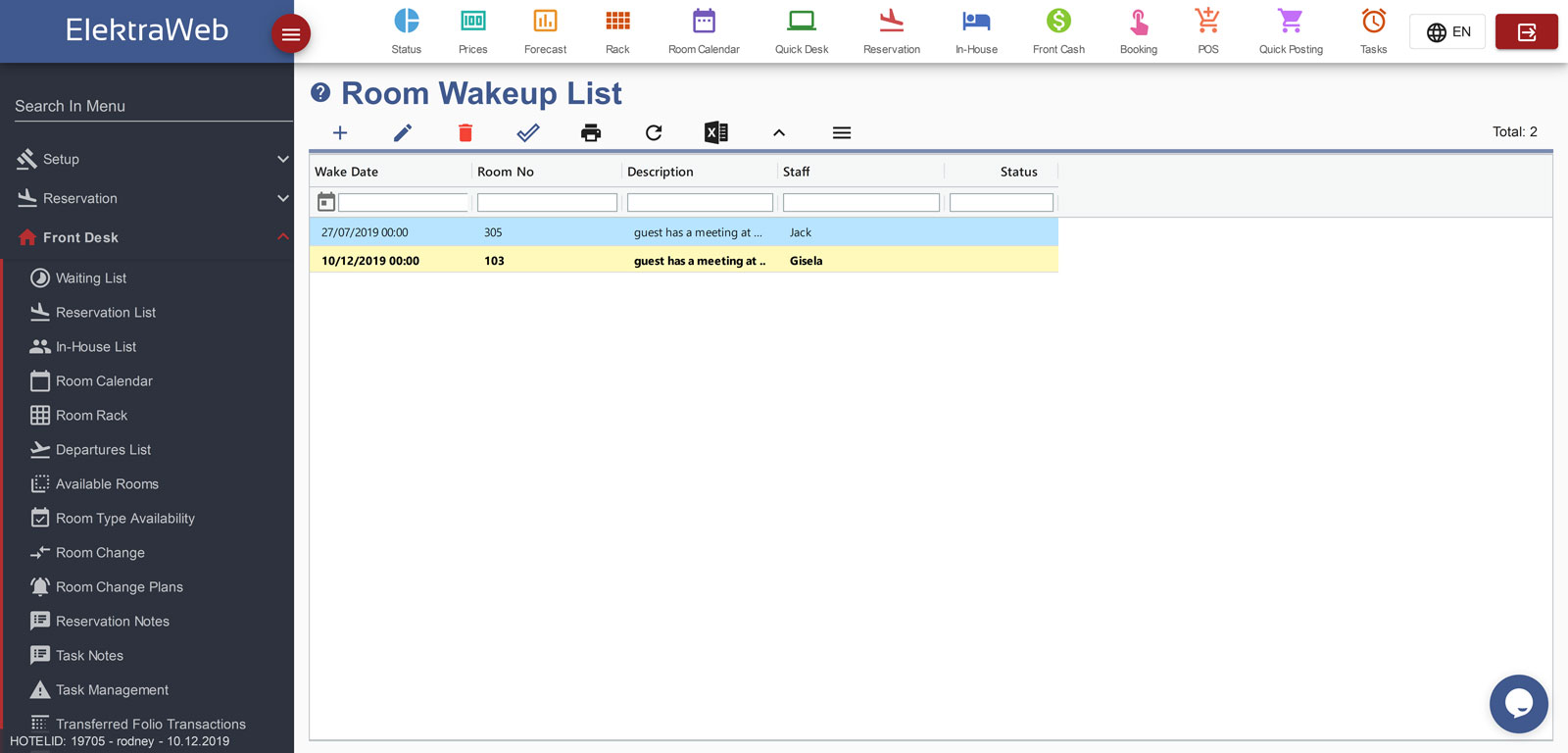1568x753 pixels.
Task: Open Room Rack in the sidebar
Action: coord(91,416)
